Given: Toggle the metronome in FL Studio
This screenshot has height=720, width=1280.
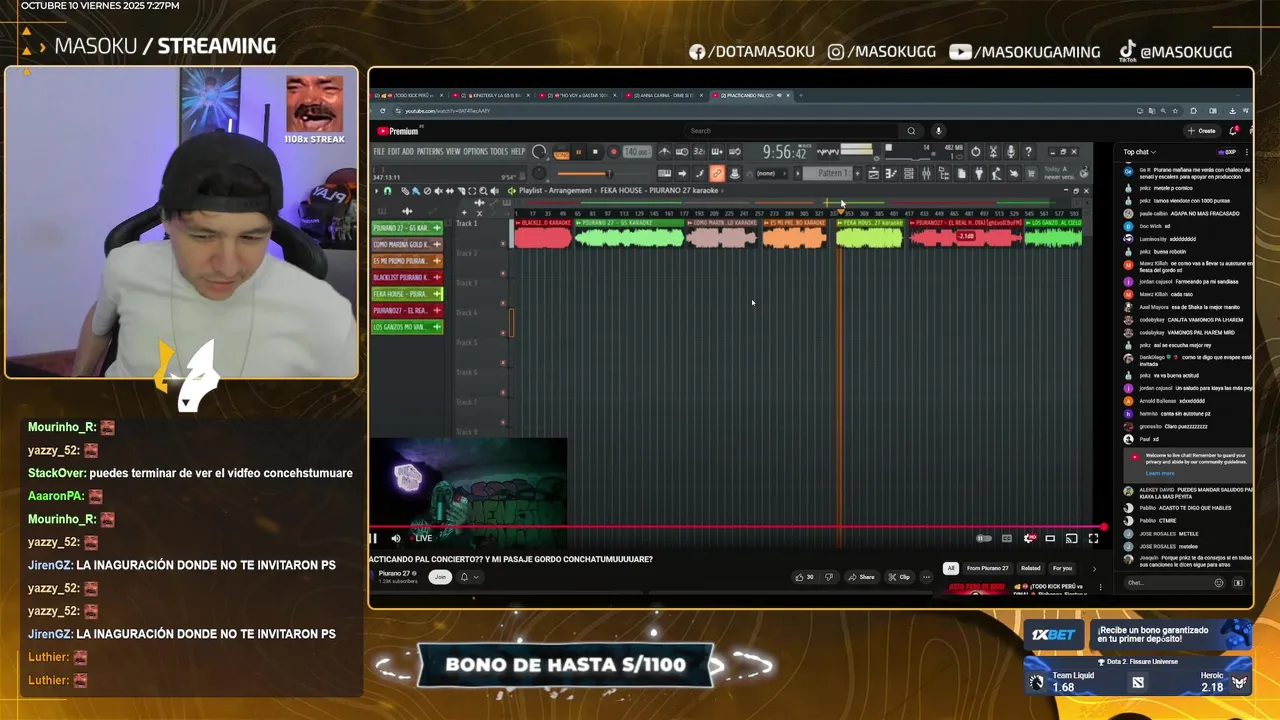Looking at the screenshot, I should point(664,152).
